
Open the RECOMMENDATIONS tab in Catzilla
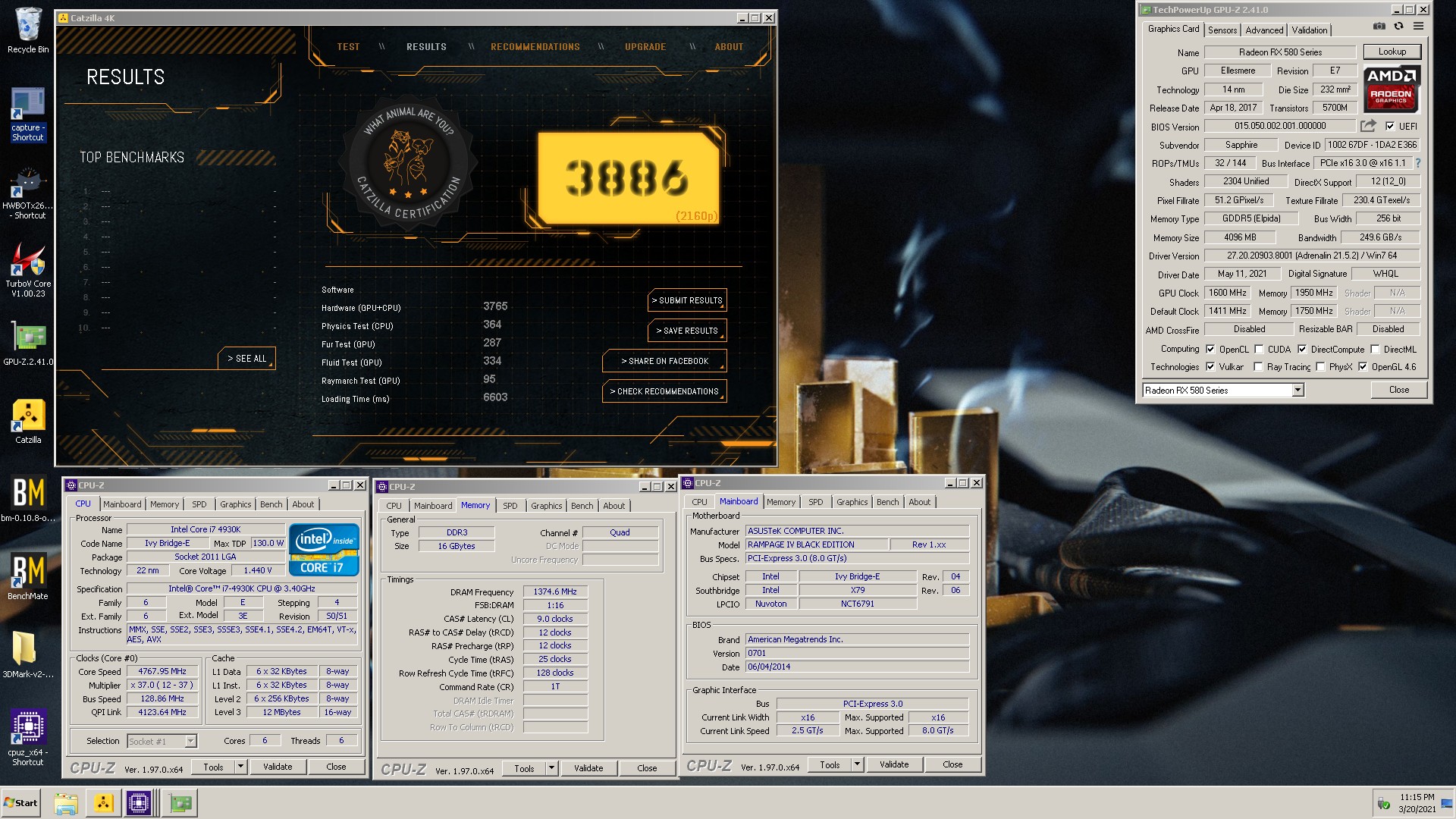coord(535,47)
